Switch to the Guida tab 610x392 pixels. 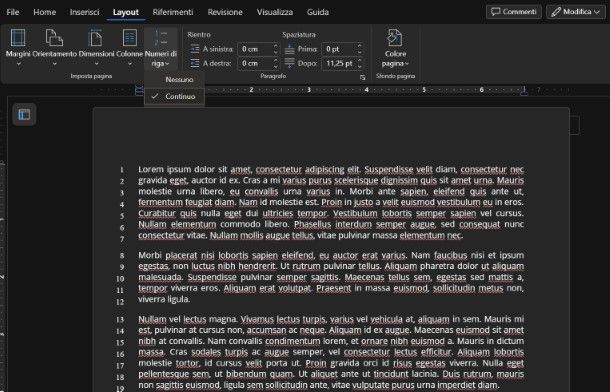(x=317, y=12)
